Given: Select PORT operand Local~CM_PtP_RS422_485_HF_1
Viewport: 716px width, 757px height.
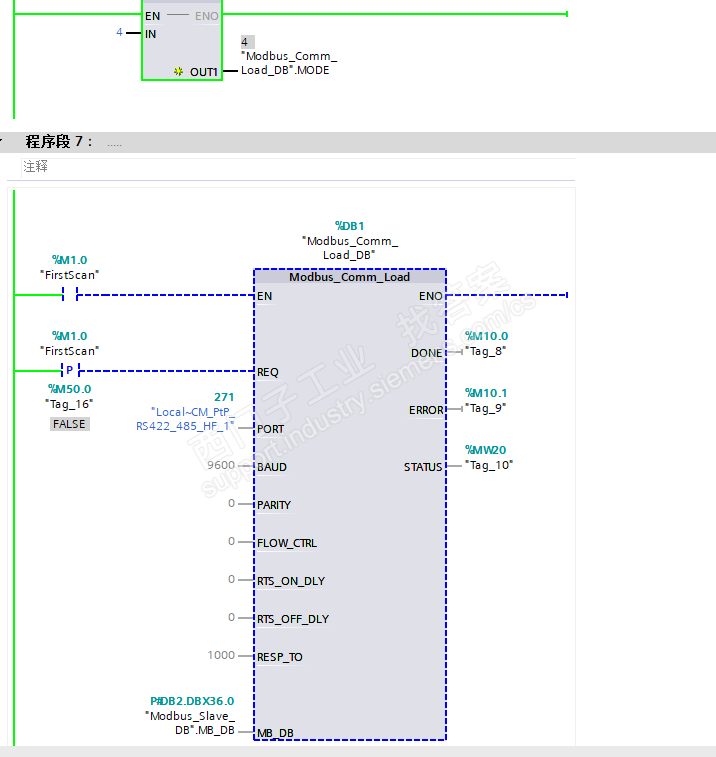Looking at the screenshot, I should pyautogui.click(x=185, y=419).
